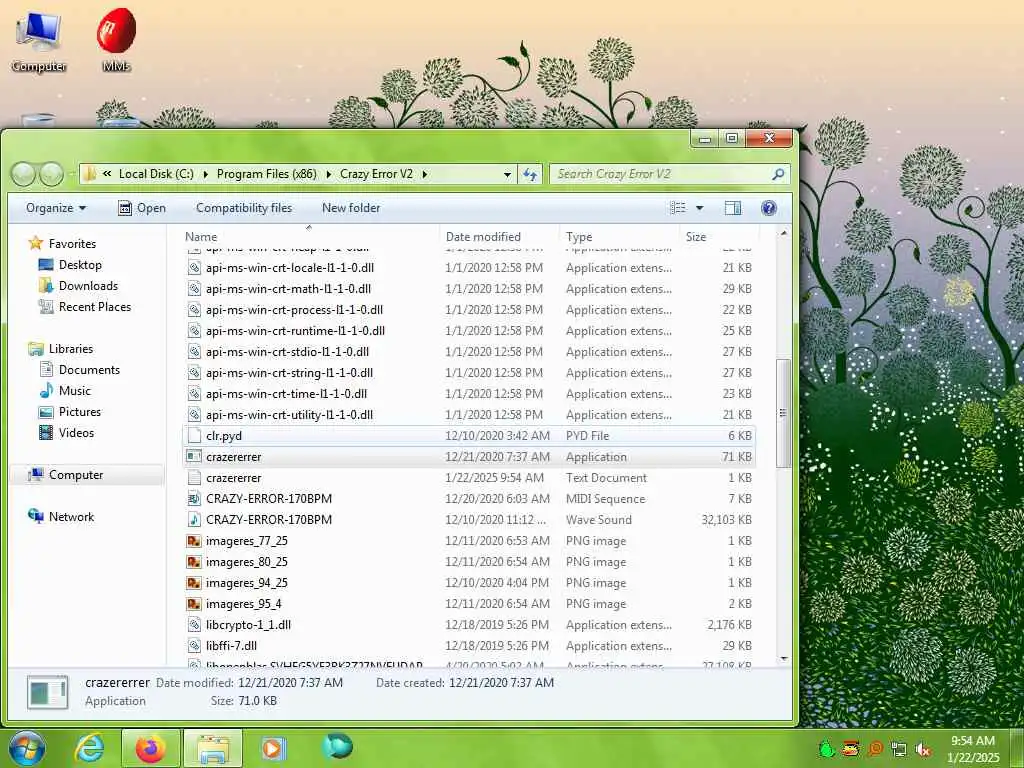Click the Windows Explorer taskbar button
Screen dimensions: 1024x768
[x=213, y=749]
